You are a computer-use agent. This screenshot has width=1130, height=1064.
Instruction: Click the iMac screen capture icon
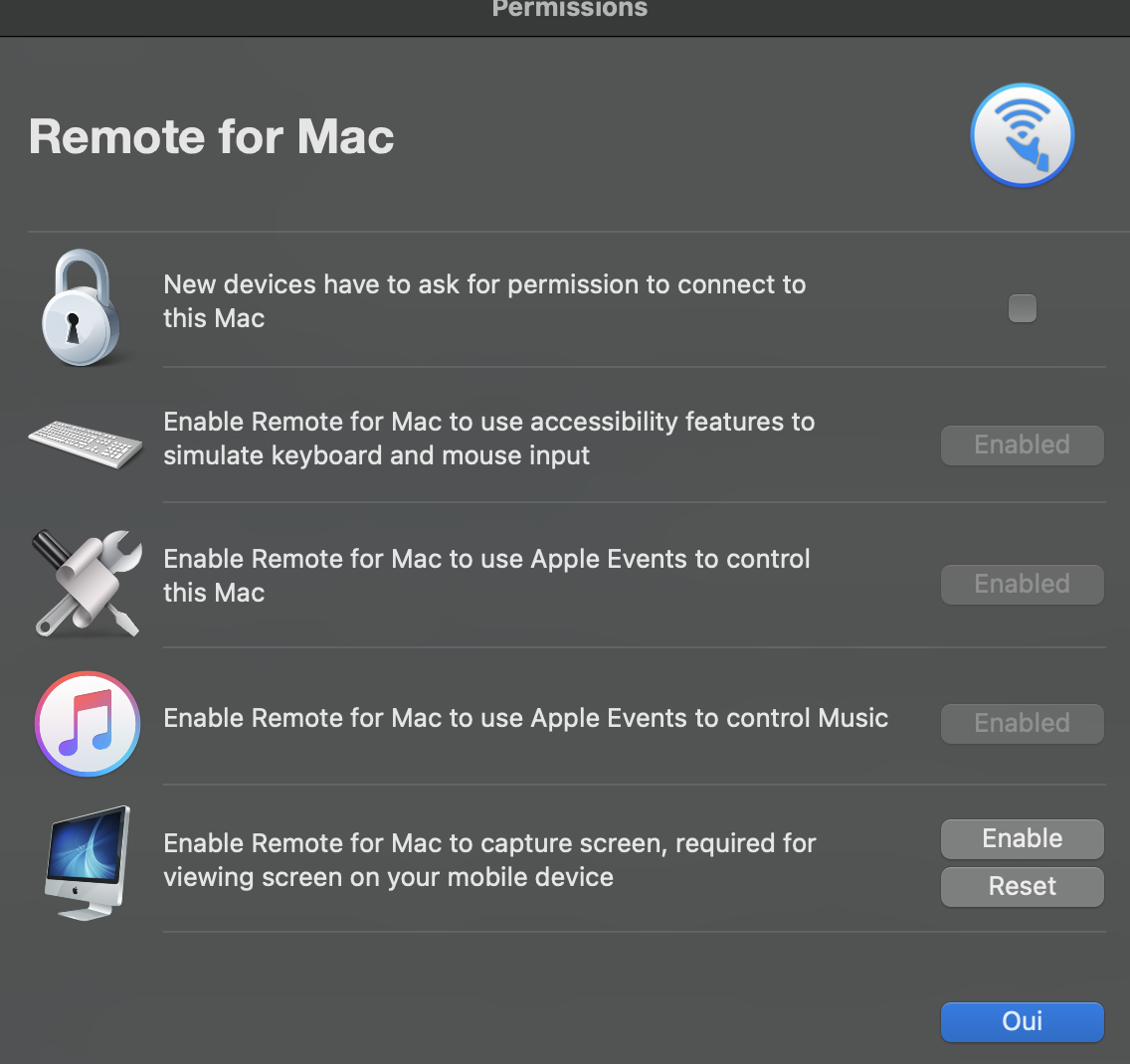pos(88,861)
